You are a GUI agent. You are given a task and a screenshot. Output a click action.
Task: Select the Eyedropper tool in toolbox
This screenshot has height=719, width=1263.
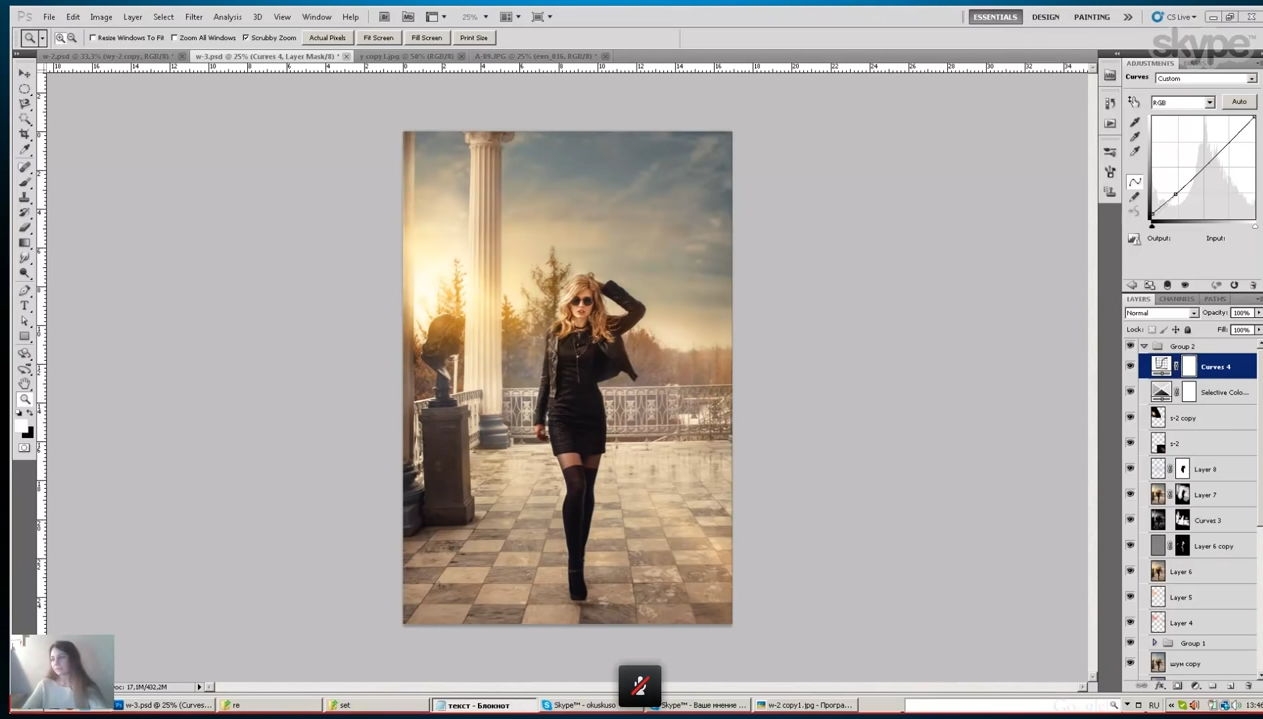(x=25, y=149)
